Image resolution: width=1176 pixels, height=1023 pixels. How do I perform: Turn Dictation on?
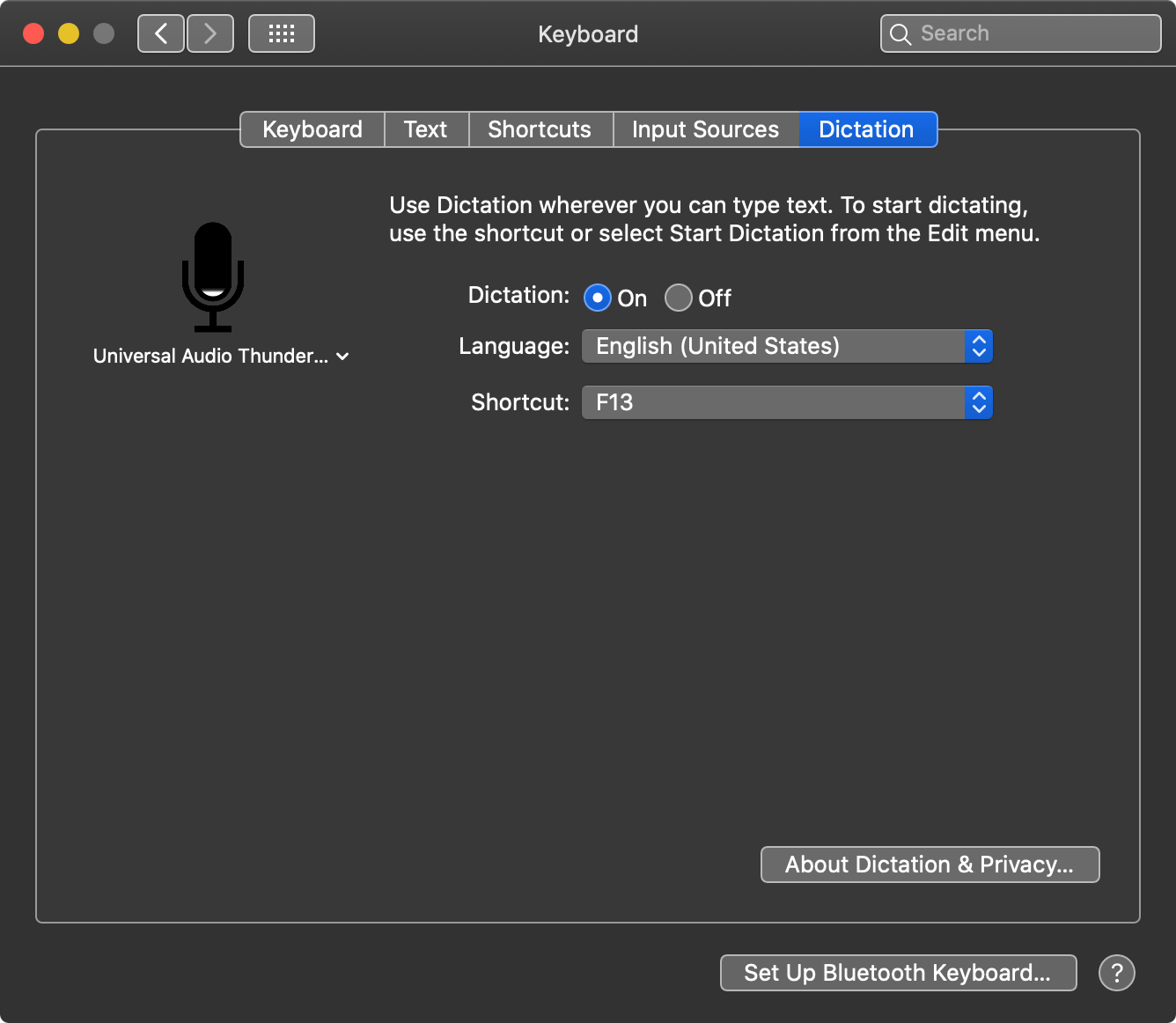598,298
